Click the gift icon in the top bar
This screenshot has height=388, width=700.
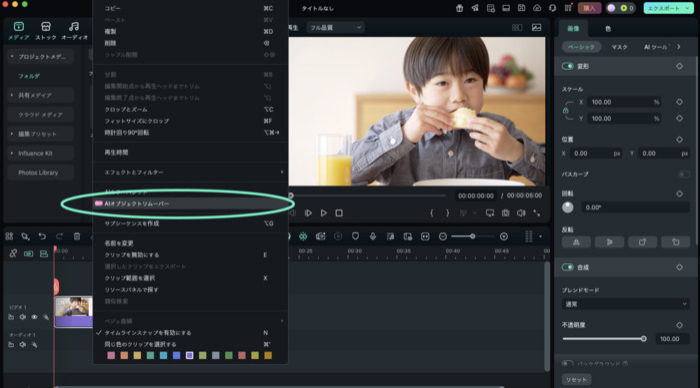point(459,8)
